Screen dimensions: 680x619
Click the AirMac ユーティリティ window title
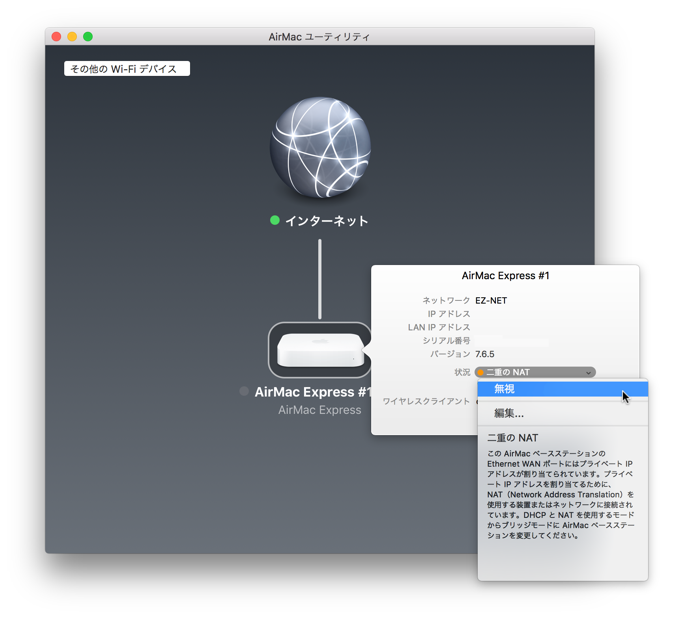[319, 37]
